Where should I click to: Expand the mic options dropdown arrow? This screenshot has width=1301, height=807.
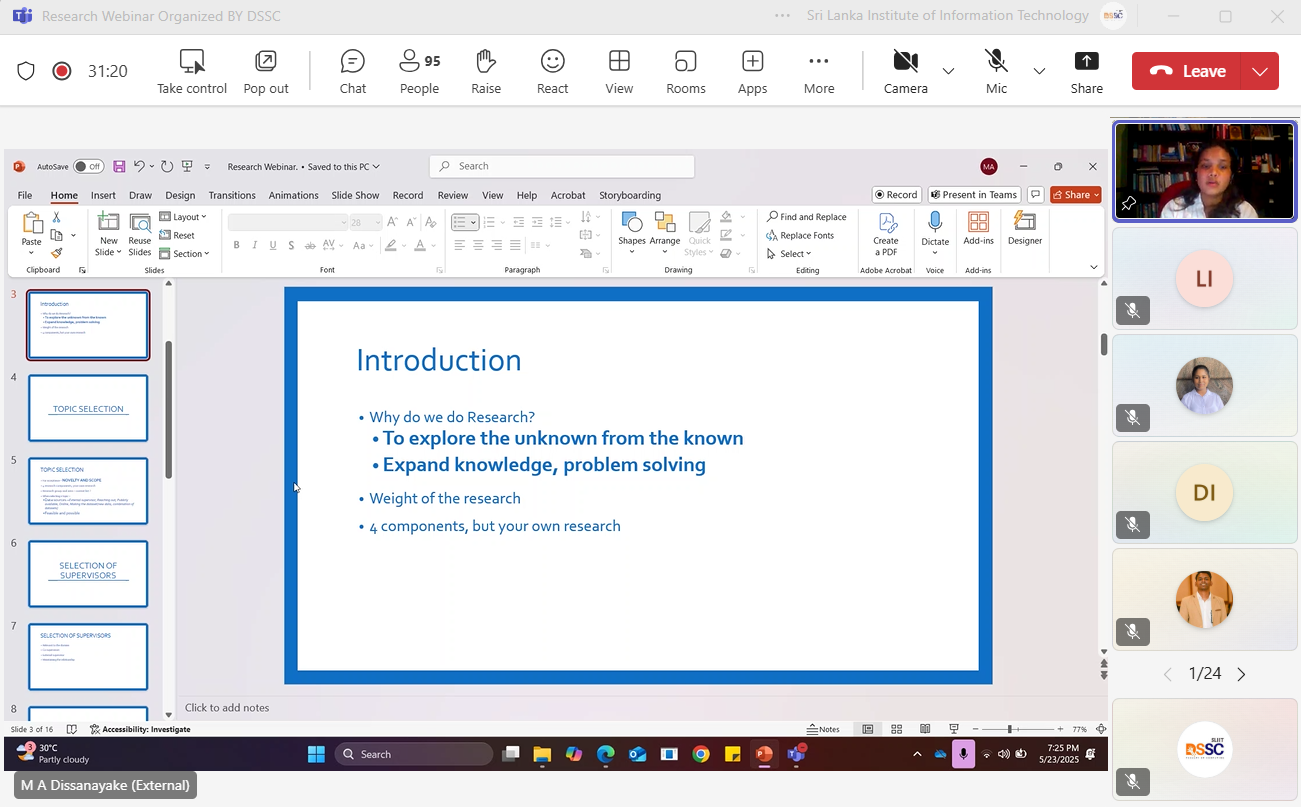(x=1039, y=71)
